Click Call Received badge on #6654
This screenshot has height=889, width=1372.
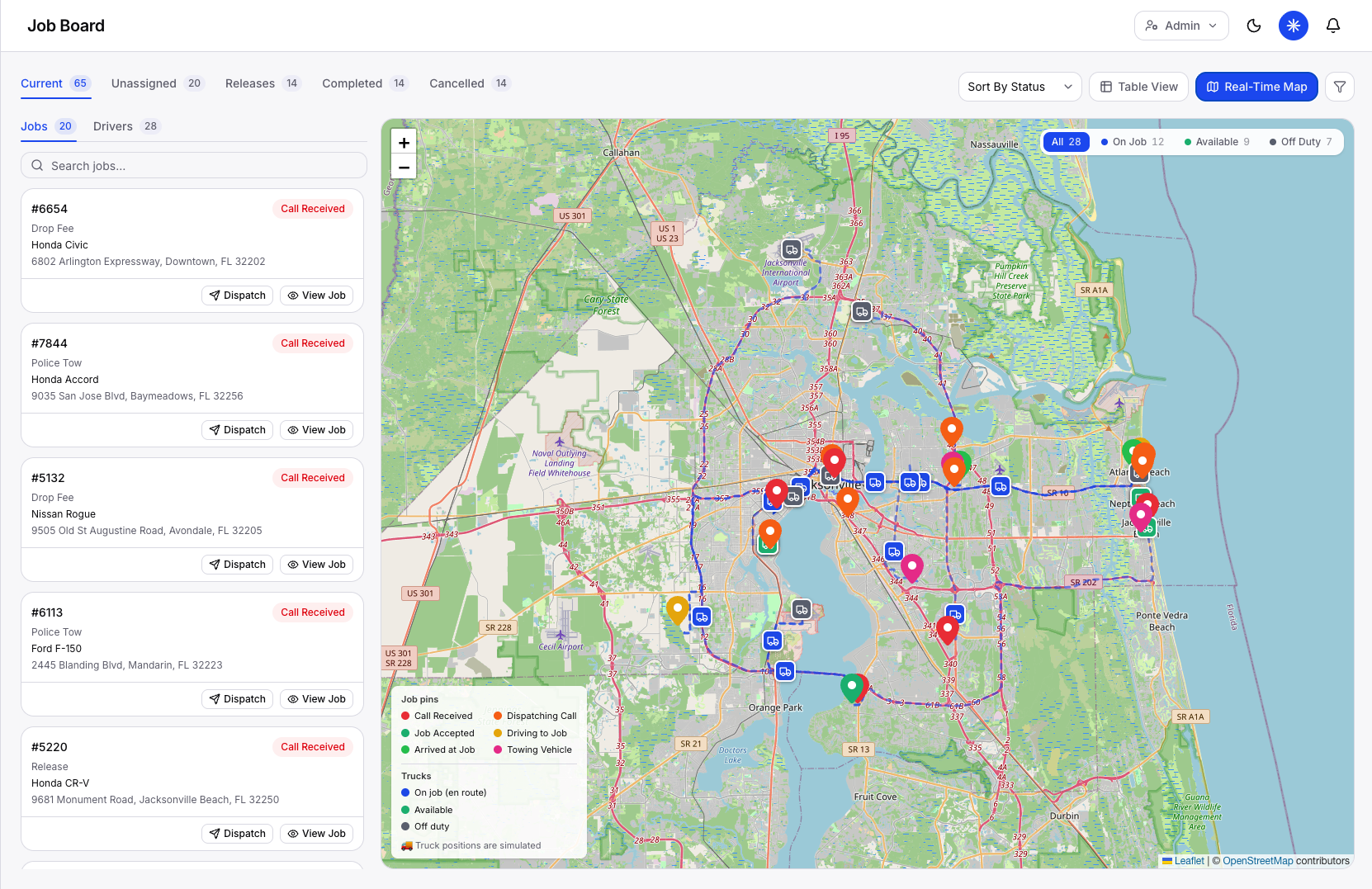pyautogui.click(x=313, y=209)
